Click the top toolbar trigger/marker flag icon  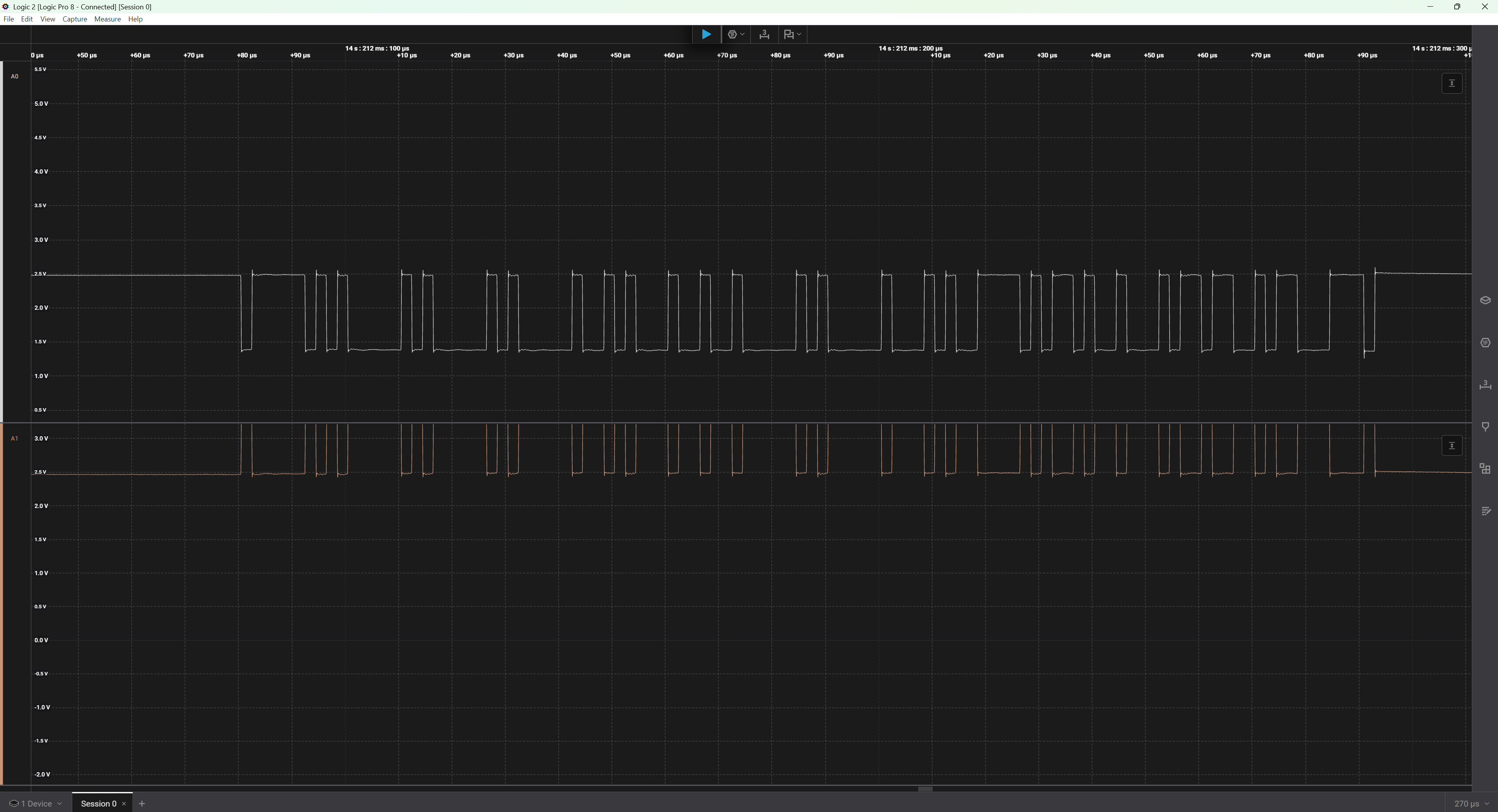(789, 34)
